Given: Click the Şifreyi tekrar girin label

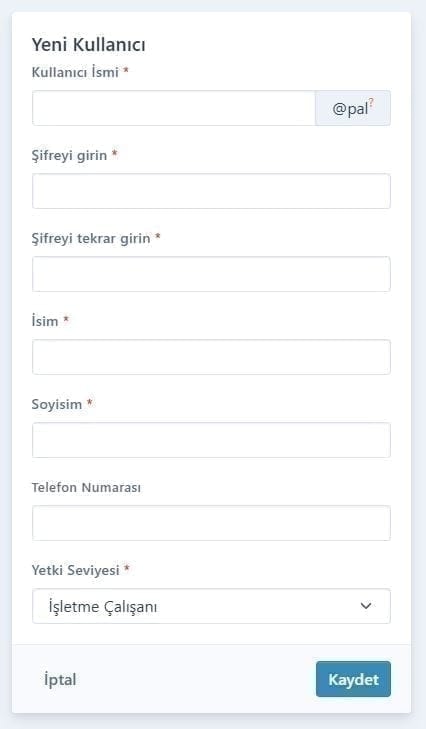Looking at the screenshot, I should [x=91, y=238].
